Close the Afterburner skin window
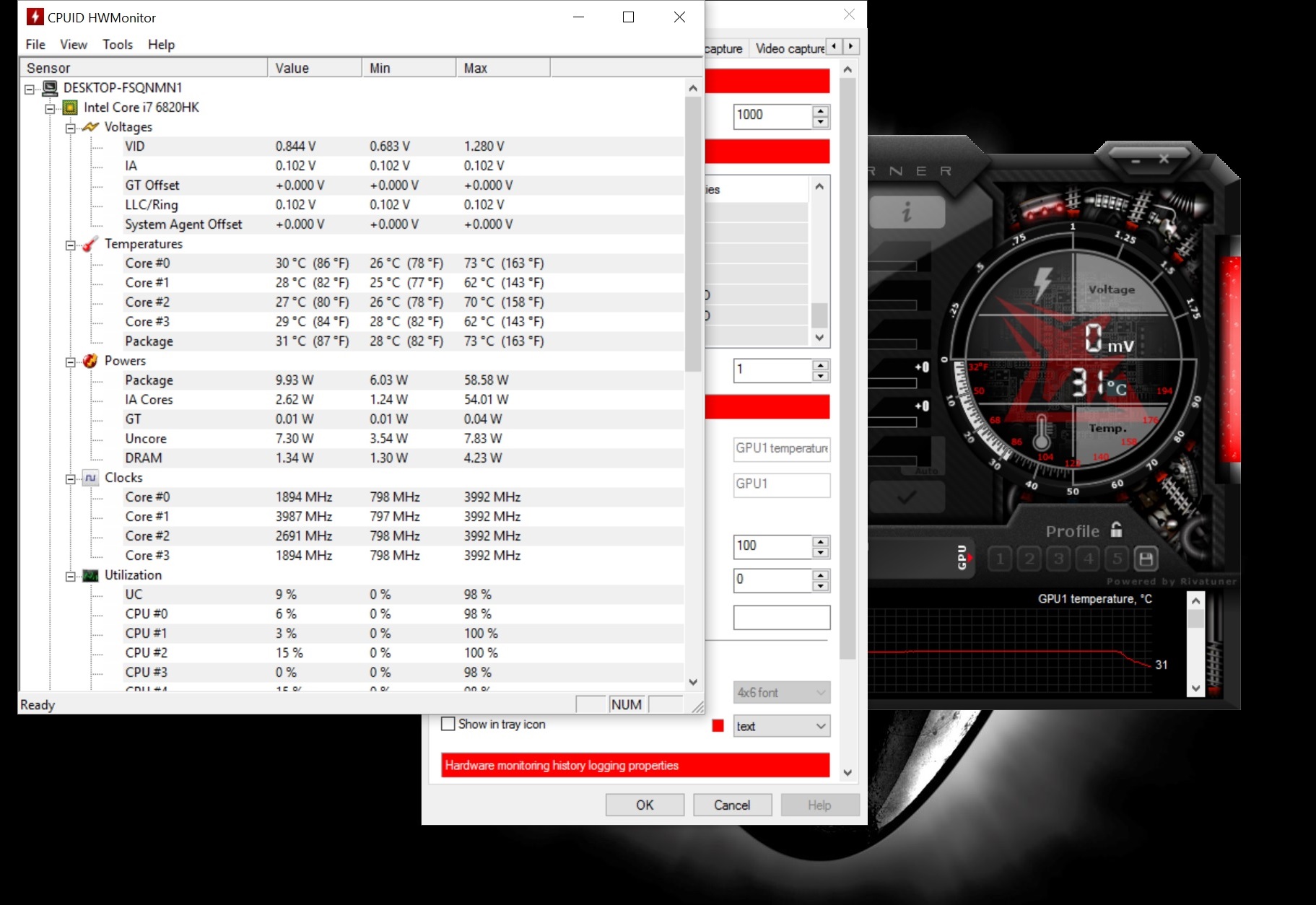Viewport: 1316px width, 905px height. point(1164,159)
